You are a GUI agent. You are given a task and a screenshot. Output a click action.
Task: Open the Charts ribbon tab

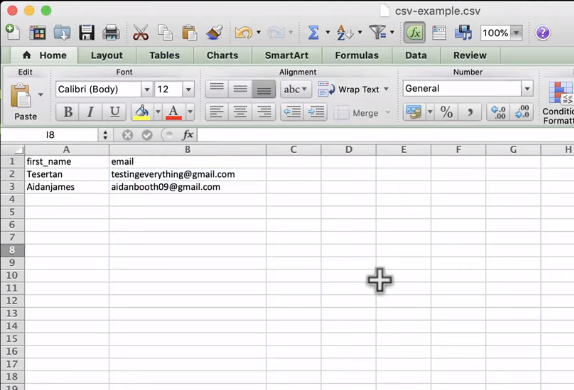[222, 55]
